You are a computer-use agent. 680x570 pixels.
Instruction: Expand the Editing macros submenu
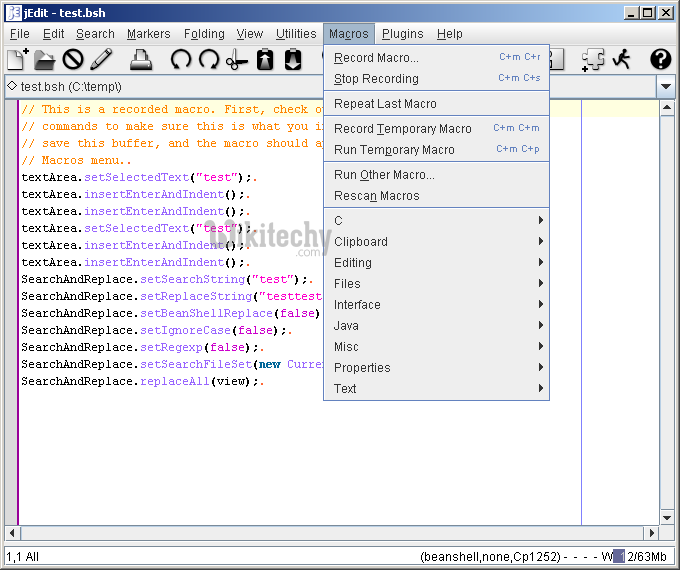[437, 262]
